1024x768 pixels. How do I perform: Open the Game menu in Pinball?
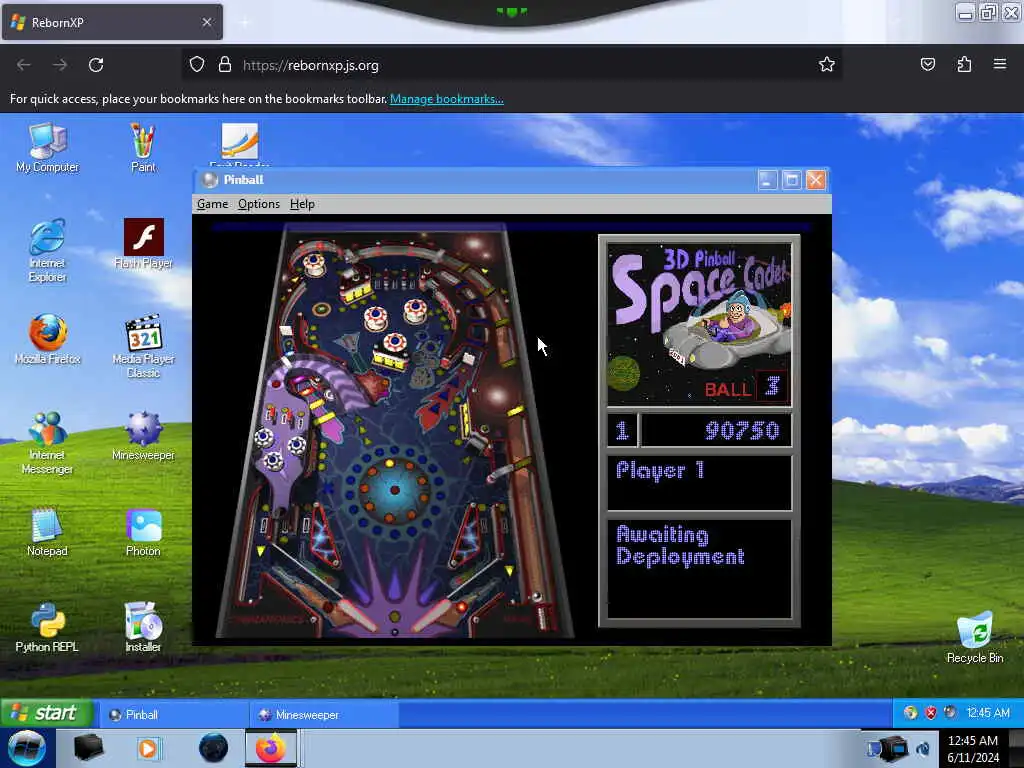213,204
